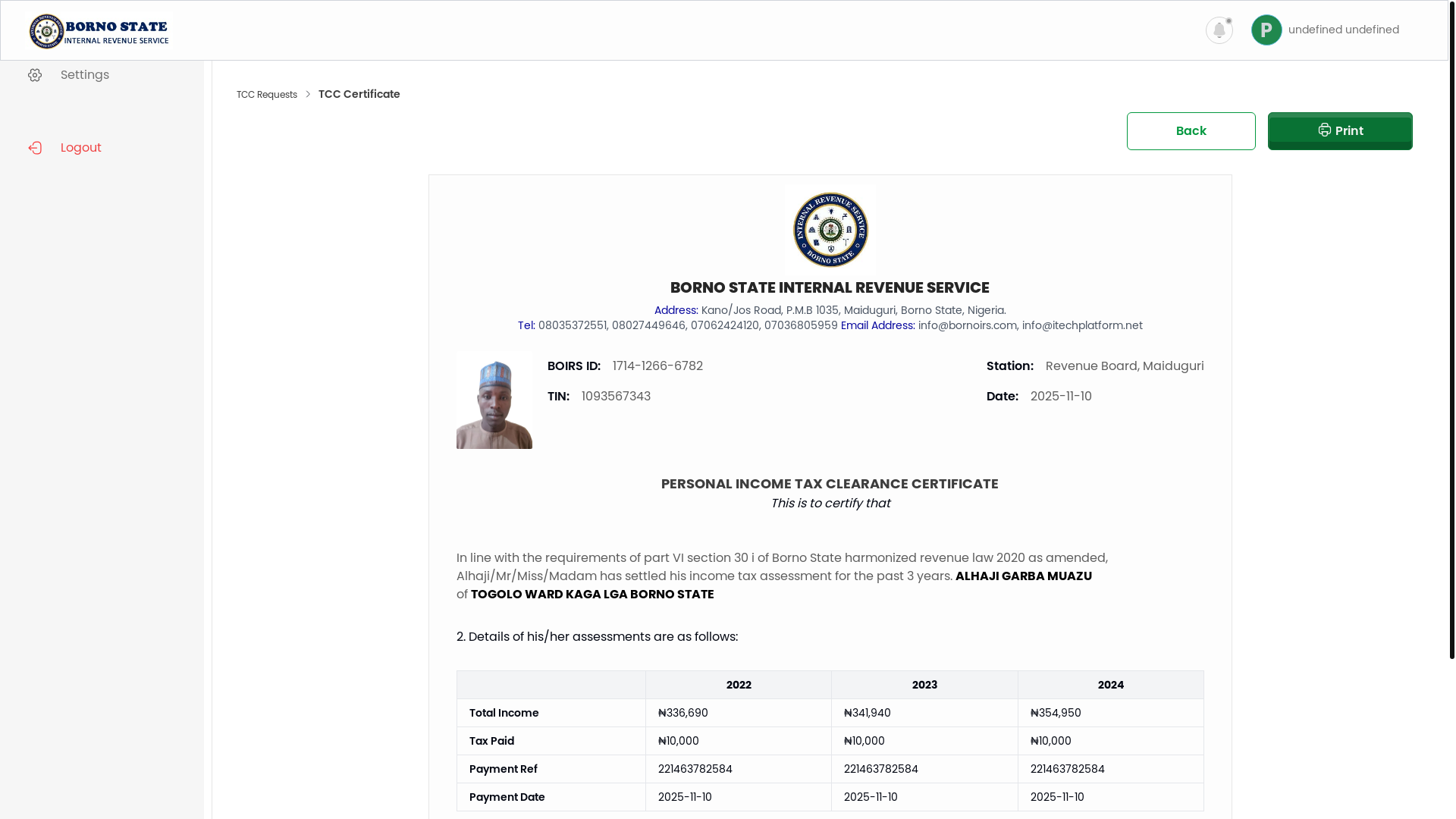Click the Date value 2025-11-10 near Station
1456x819 pixels.
1061,397
